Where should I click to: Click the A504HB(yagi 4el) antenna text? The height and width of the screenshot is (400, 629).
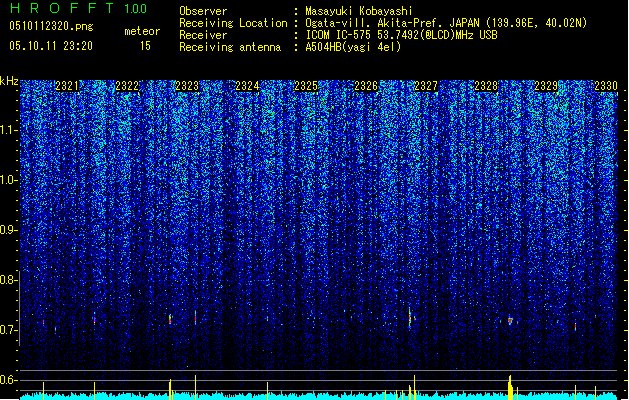point(353,47)
